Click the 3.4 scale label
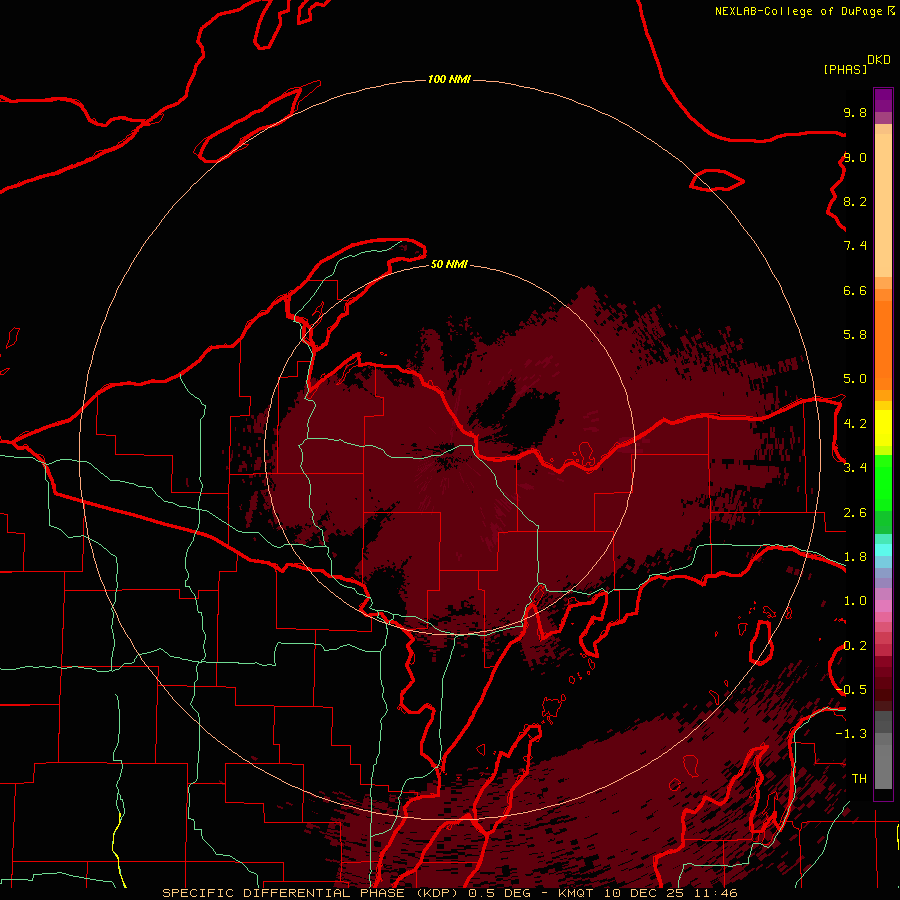Screen dimensions: 900x900 [x=855, y=468]
